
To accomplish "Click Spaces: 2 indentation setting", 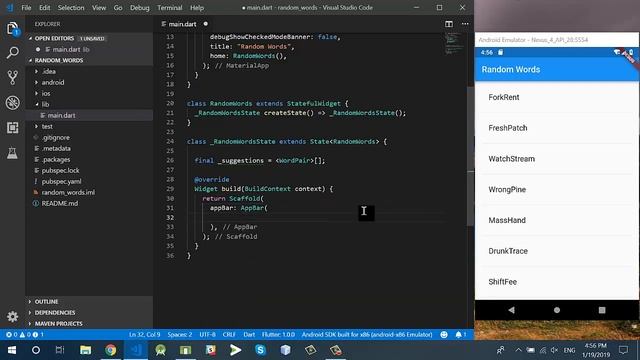I will (180, 334).
